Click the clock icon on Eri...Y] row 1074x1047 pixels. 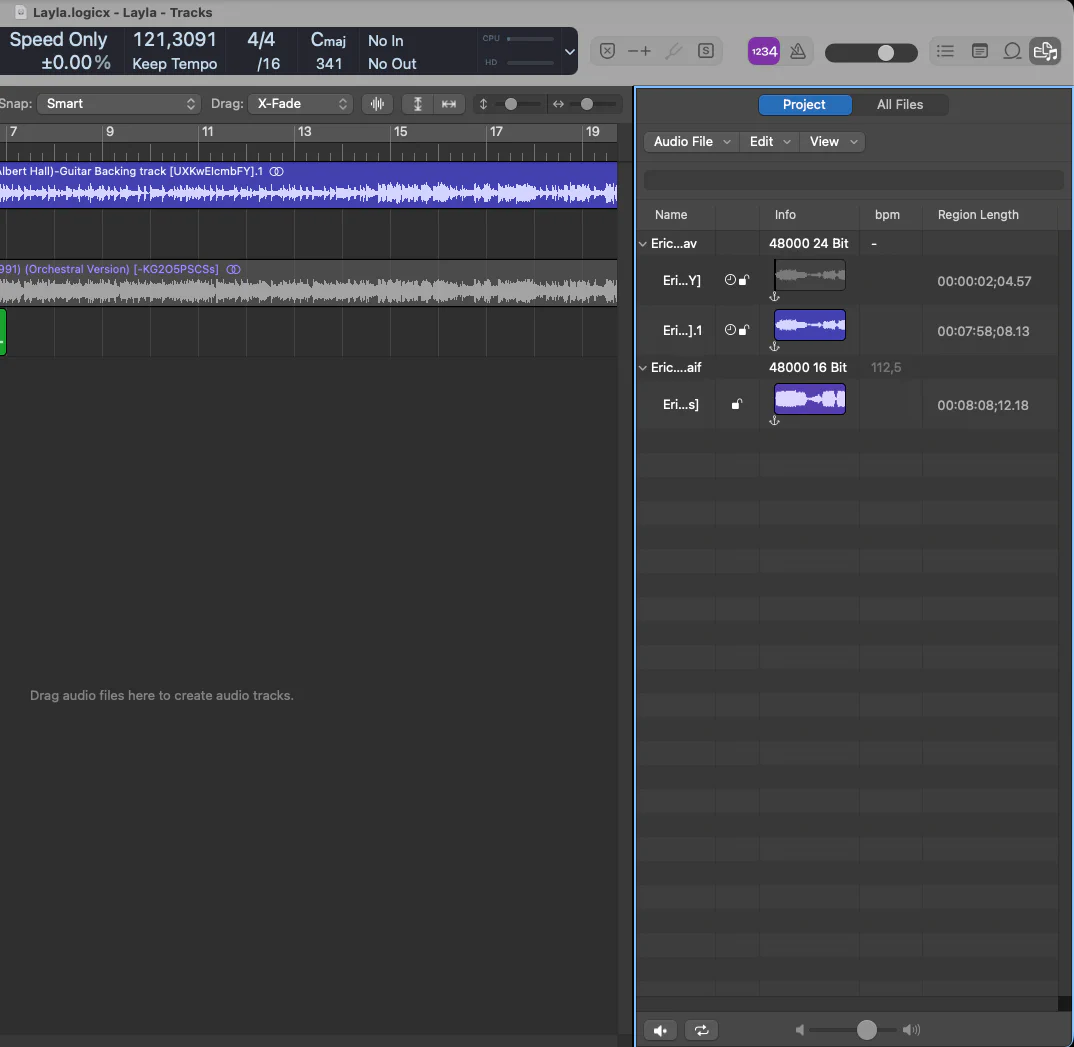(730, 279)
